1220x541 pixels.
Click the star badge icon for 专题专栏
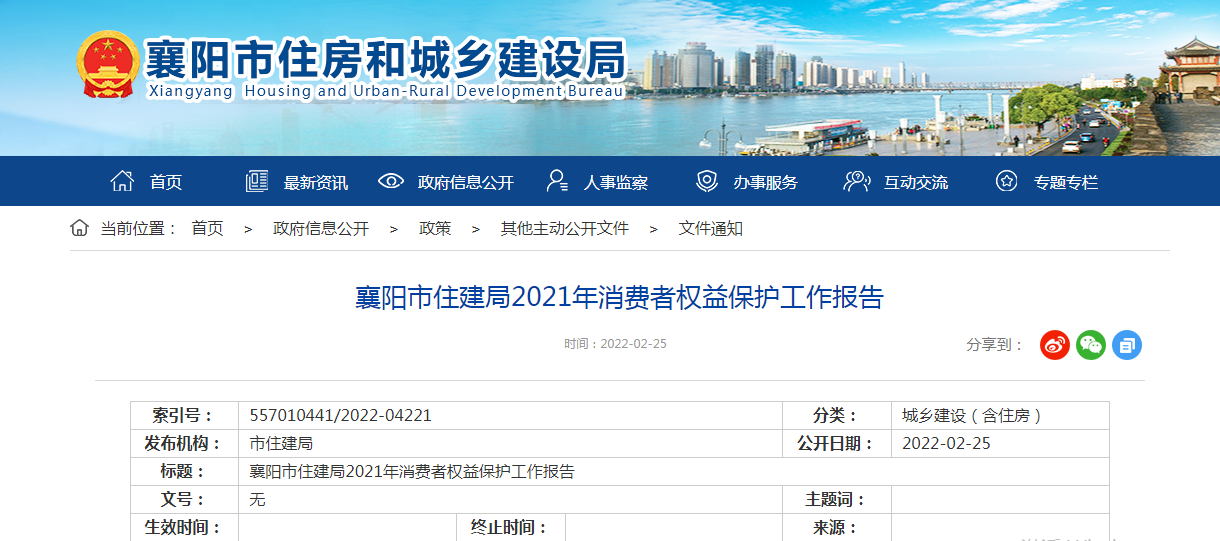point(1006,181)
